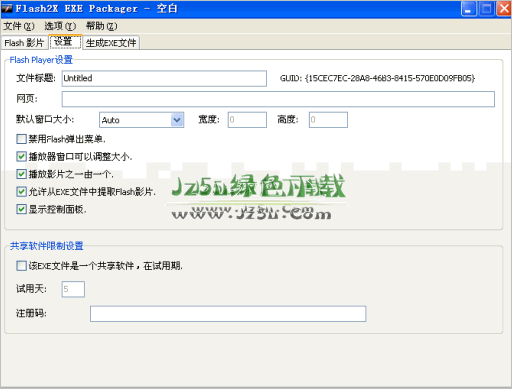This screenshot has height=389, width=512.
Task: Uncheck 允许从EXE文件中提取Flash影片 checkbox
Action: click(21, 192)
